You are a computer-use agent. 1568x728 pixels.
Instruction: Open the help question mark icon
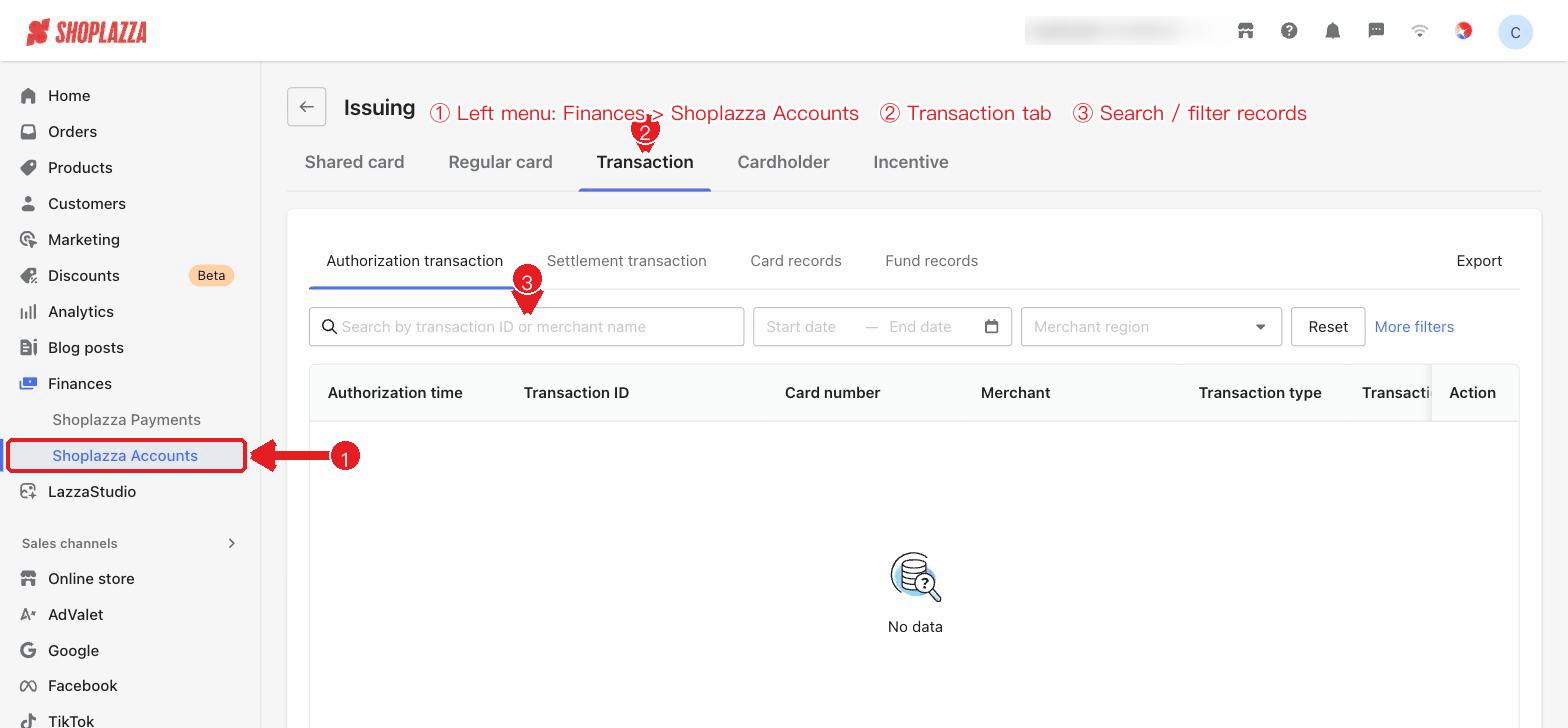[1289, 31]
